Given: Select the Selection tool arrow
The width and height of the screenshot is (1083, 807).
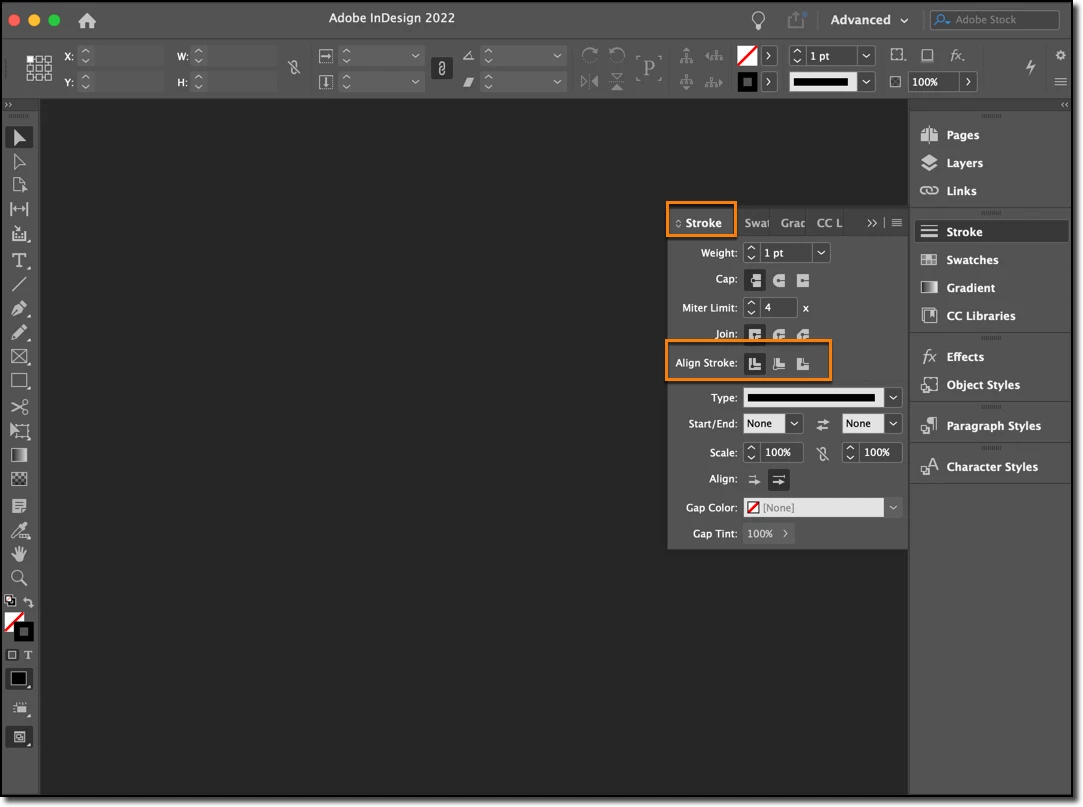Looking at the screenshot, I should 19,137.
